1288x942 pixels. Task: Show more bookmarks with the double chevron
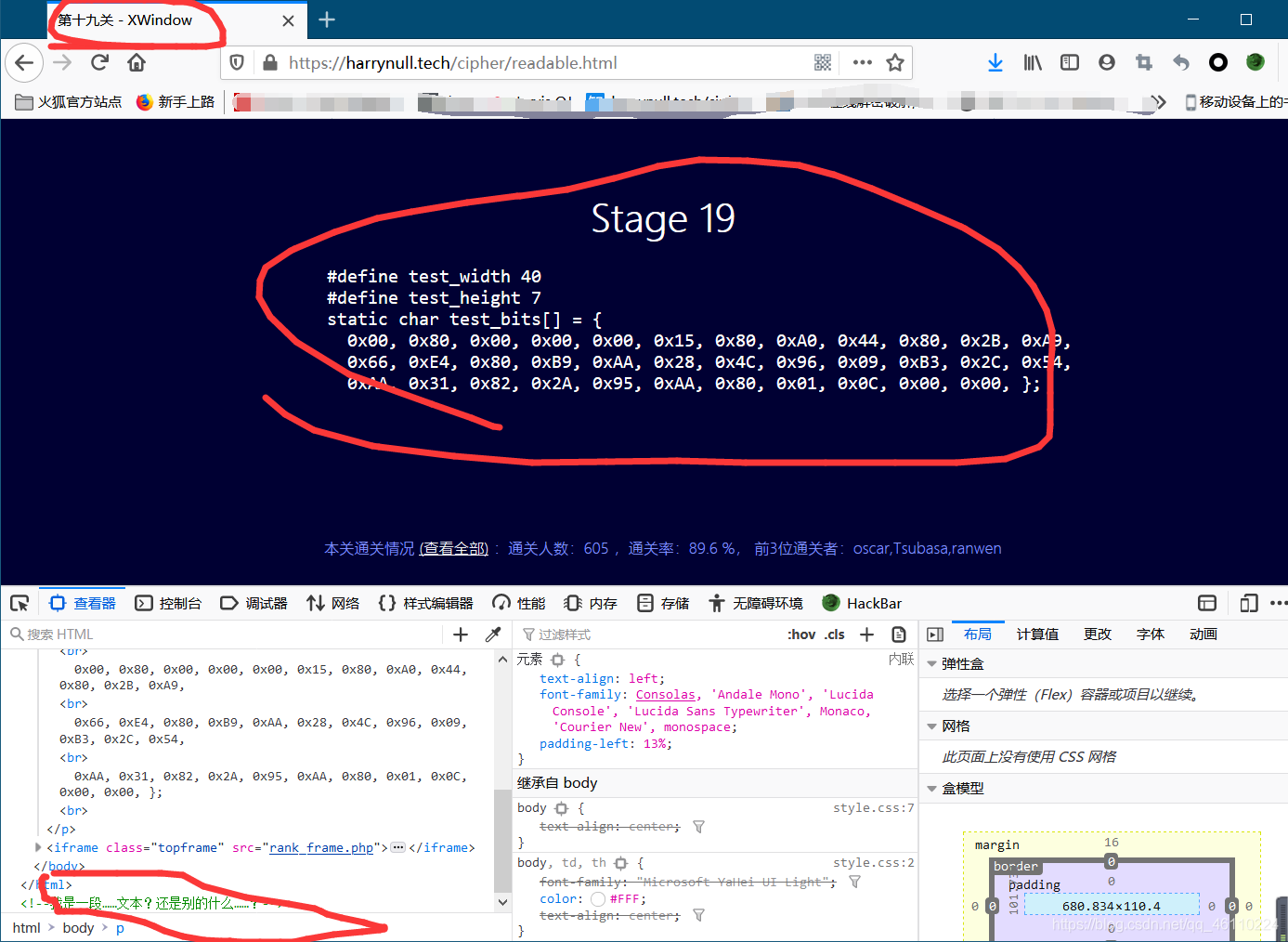coord(1158,102)
